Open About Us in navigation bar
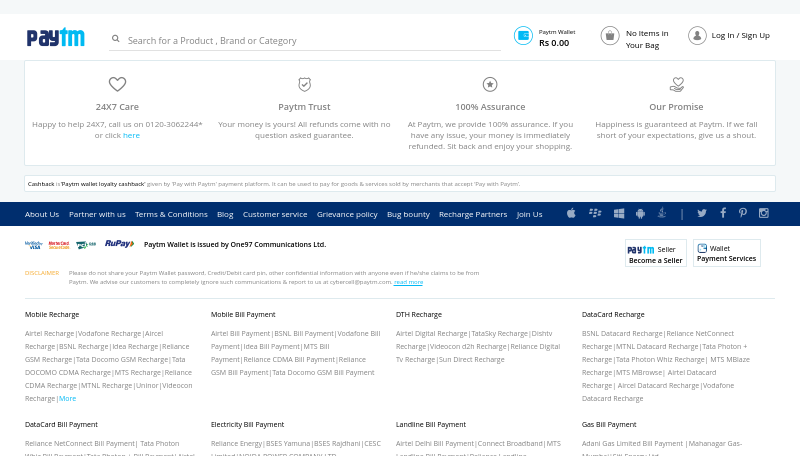This screenshot has height=456, width=800. click(x=42, y=214)
